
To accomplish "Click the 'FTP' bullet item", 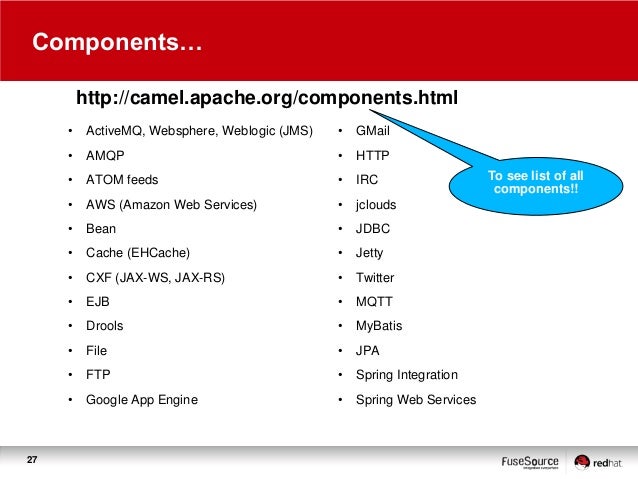I will click(x=98, y=374).
